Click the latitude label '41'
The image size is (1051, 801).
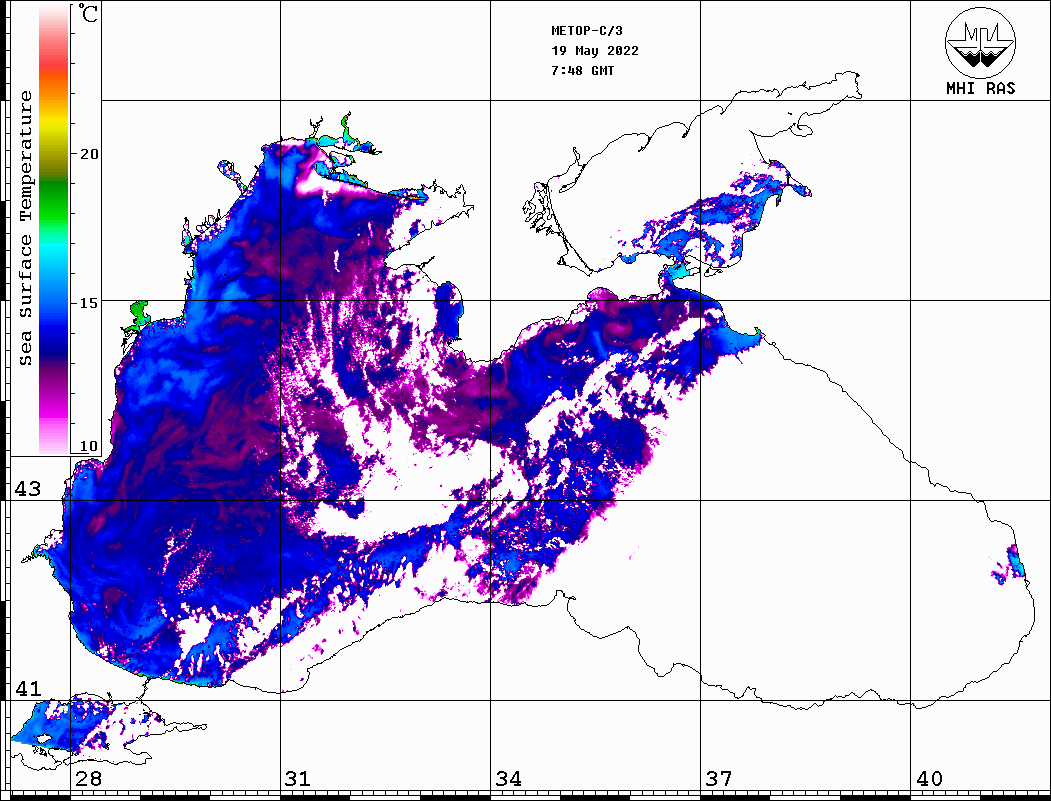pyautogui.click(x=27, y=689)
